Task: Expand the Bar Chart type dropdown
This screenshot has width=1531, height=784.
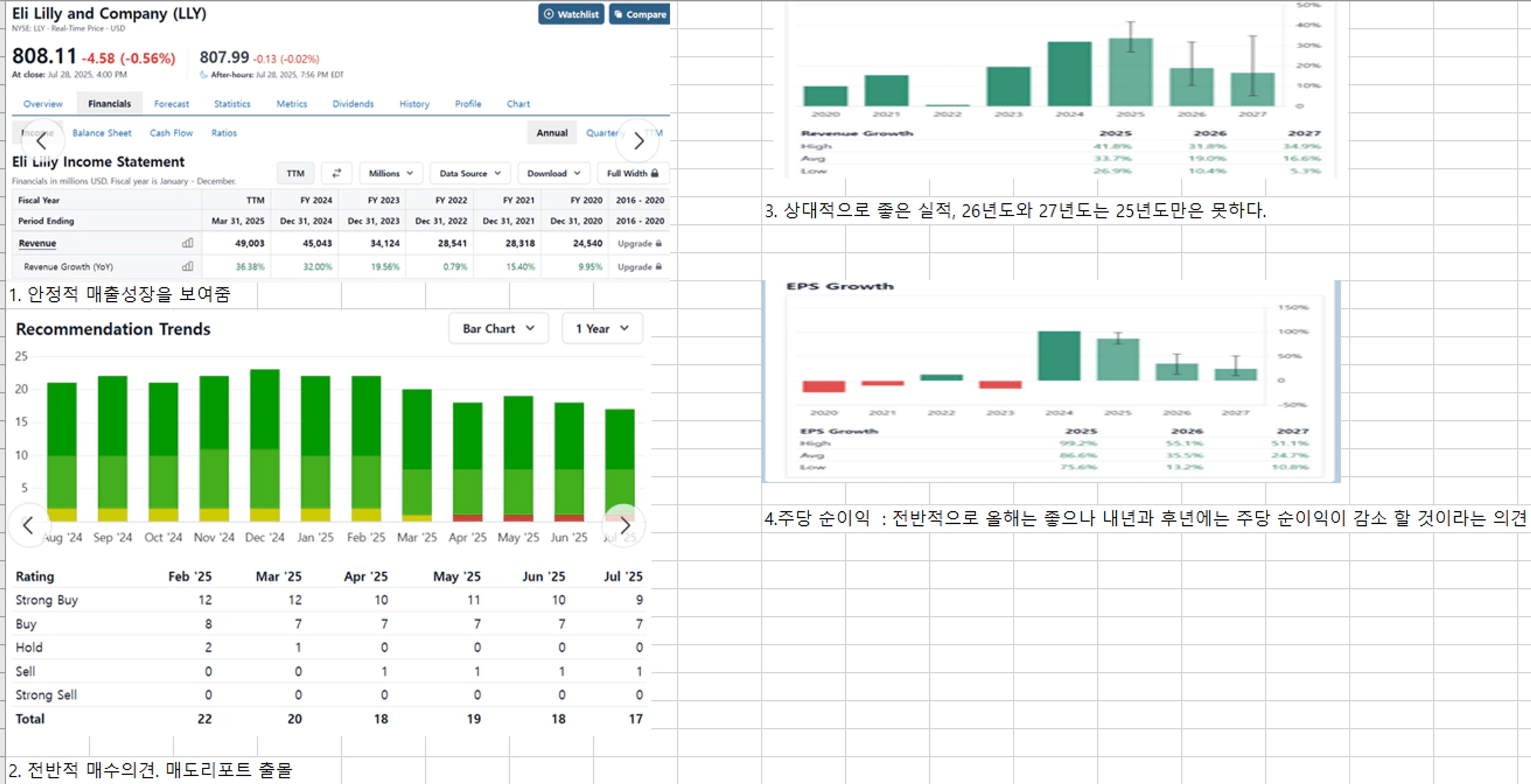Action: 498,328
